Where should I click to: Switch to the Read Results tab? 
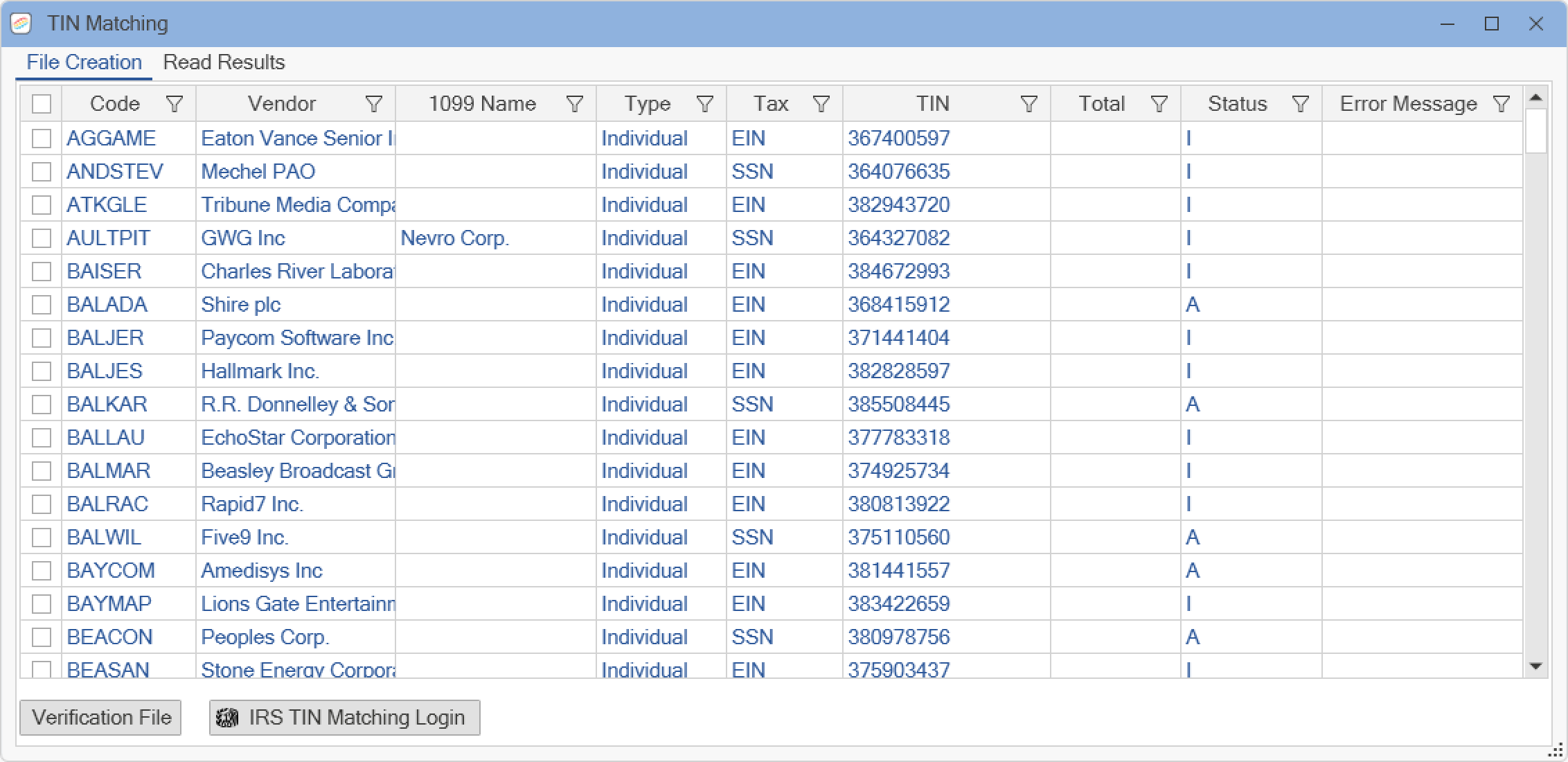click(x=224, y=62)
